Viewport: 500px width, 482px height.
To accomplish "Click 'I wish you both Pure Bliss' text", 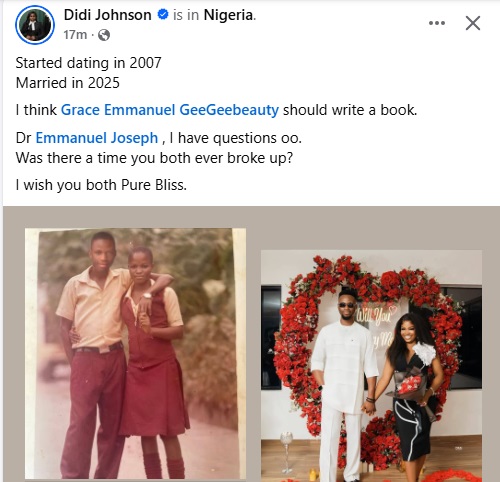I will click(x=101, y=185).
